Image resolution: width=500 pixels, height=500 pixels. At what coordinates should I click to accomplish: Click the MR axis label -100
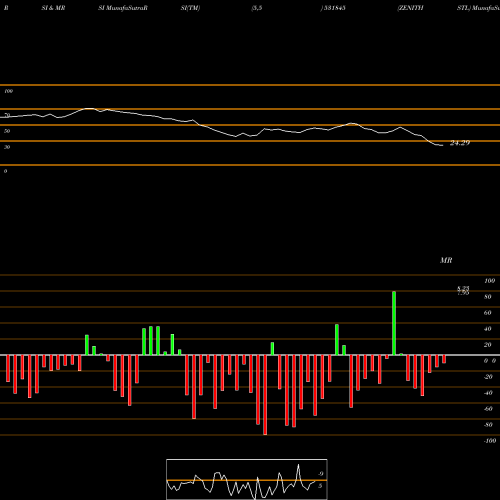click(490, 441)
